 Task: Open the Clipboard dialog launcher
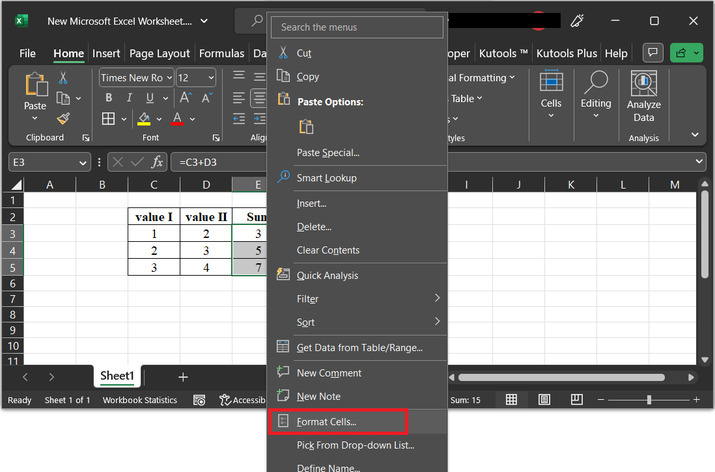86,138
